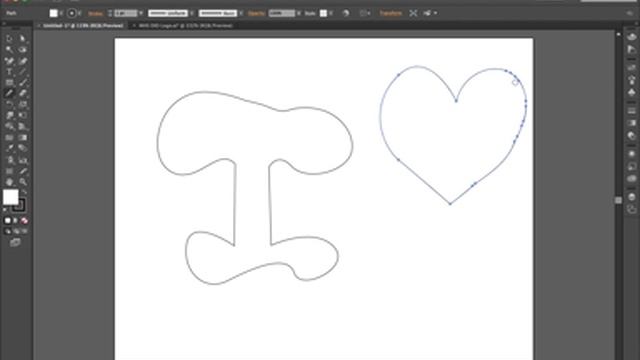Open the align options dropdown

[368, 13]
